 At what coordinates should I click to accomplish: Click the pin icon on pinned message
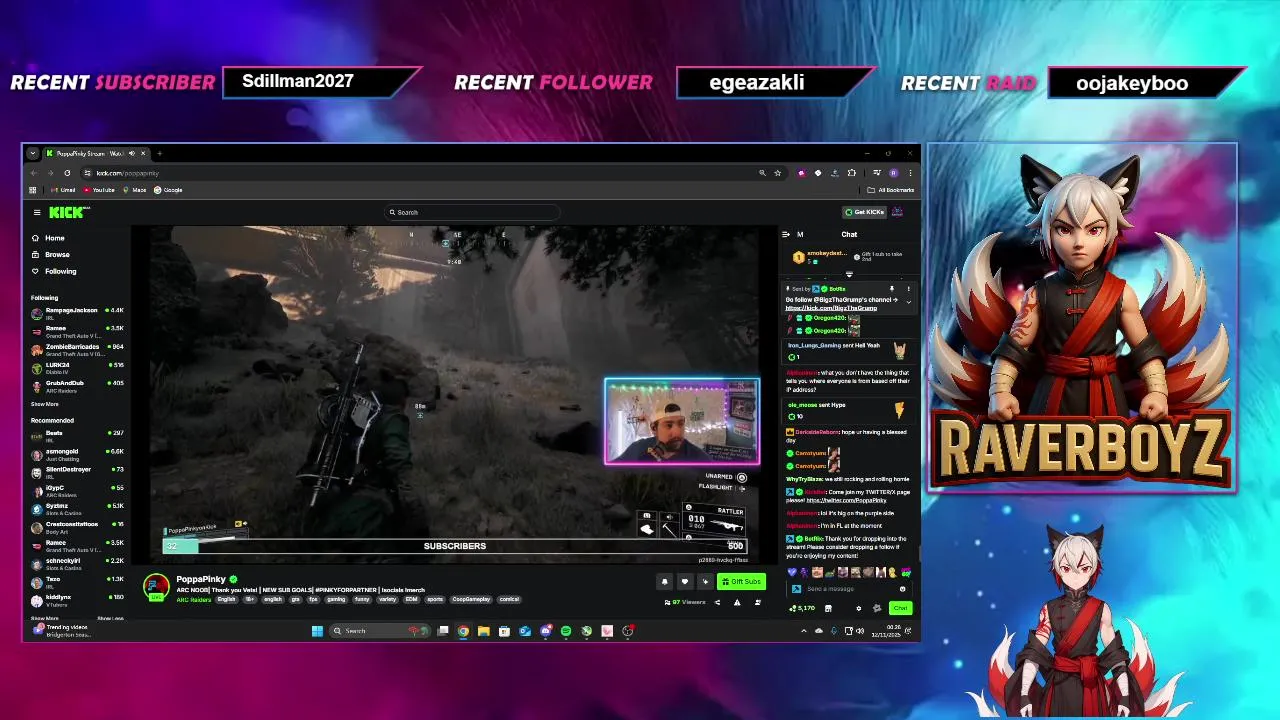pos(892,289)
